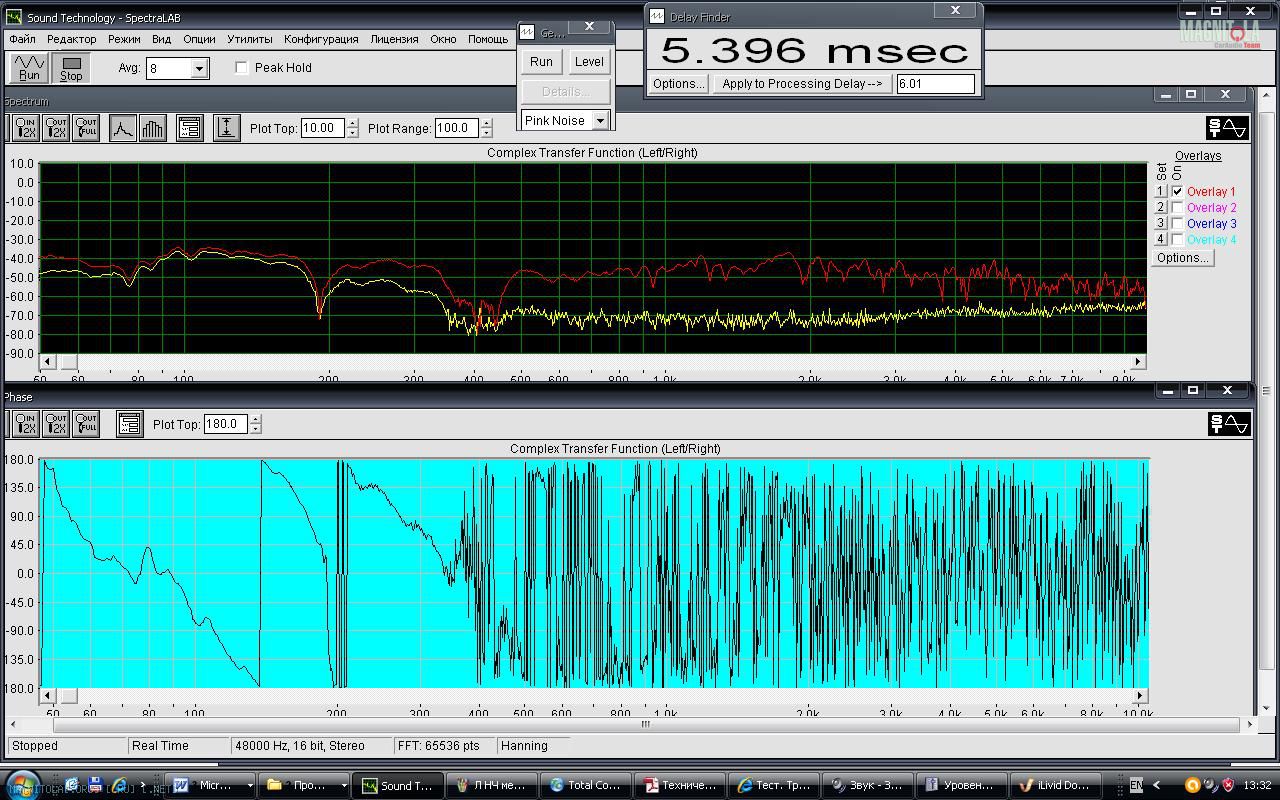The height and width of the screenshot is (800, 1280).
Task: Open iLivid Download taskbar item
Action: click(1056, 785)
